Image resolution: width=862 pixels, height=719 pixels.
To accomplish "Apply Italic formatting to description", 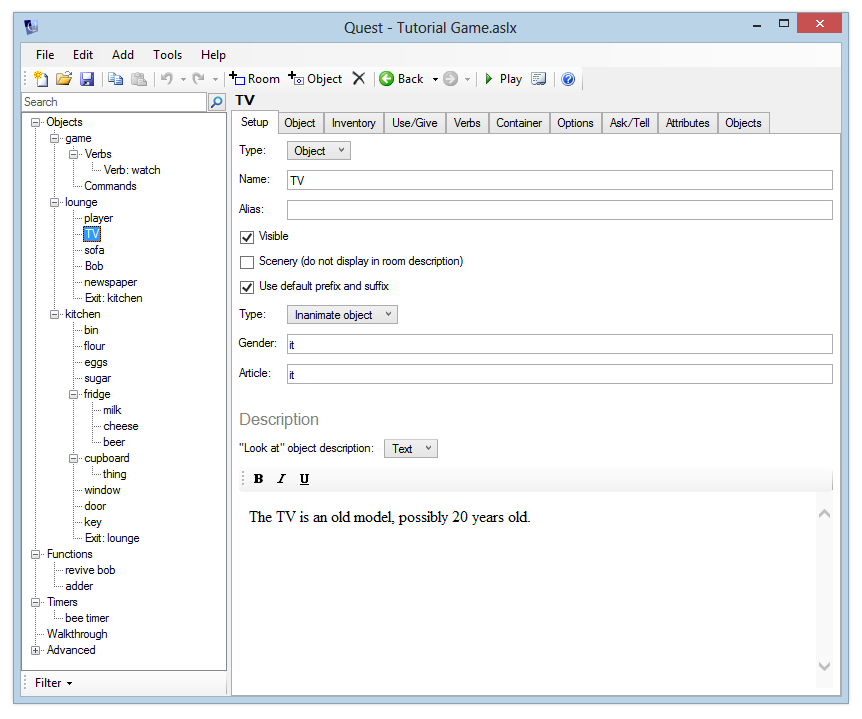I will pos(281,479).
